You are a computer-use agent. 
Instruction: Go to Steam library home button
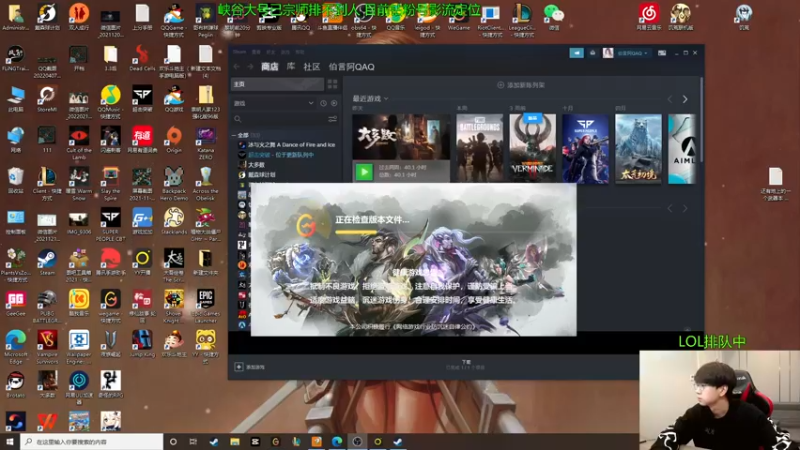point(278,84)
